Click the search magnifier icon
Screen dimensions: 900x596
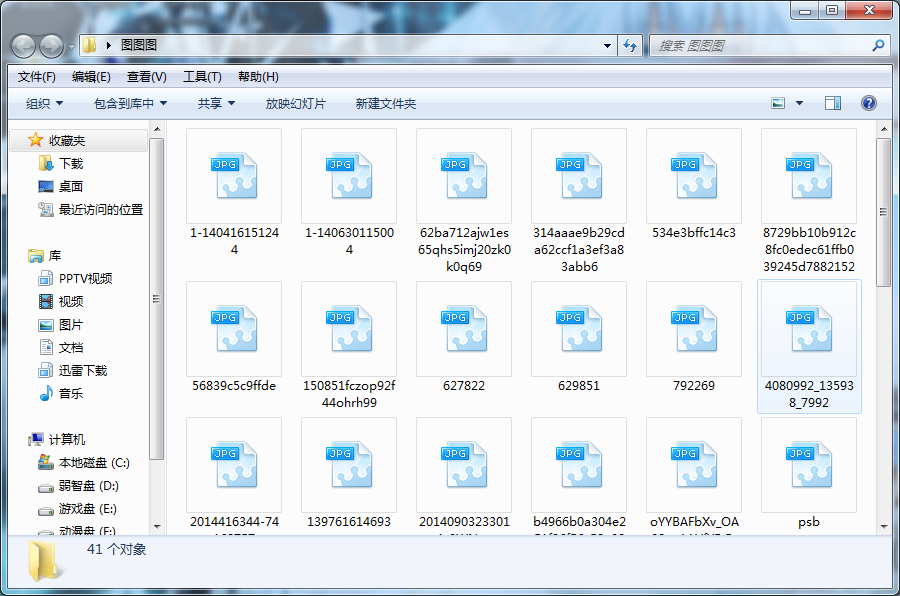coord(878,45)
